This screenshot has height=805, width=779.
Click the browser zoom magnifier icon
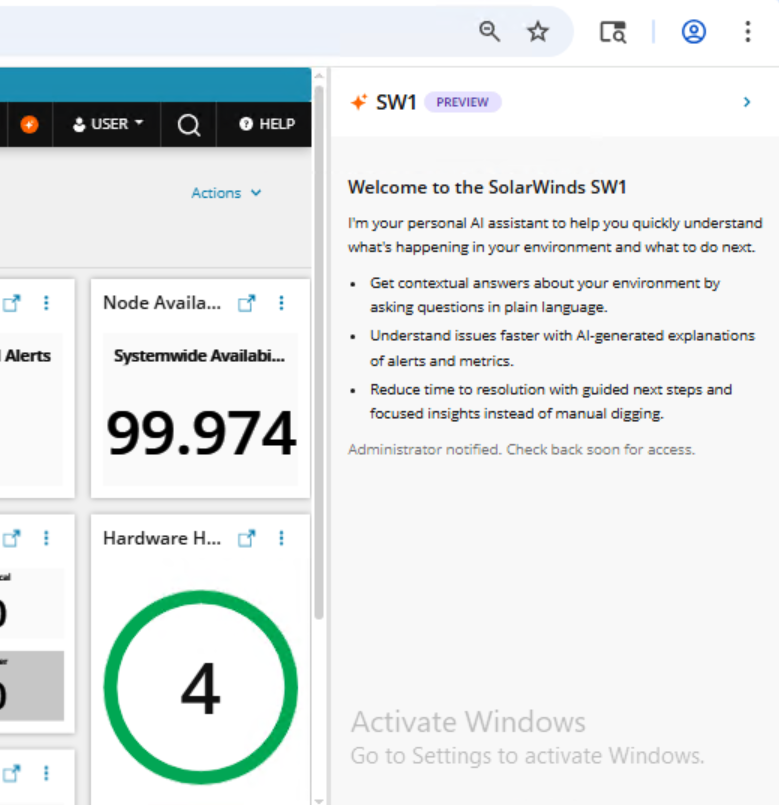pyautogui.click(x=489, y=32)
